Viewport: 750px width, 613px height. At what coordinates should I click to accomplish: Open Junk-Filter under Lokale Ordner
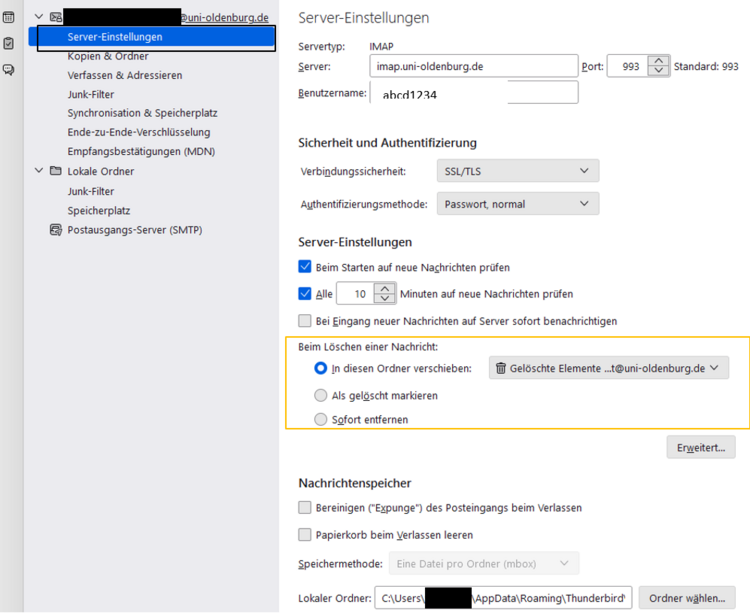tap(91, 191)
